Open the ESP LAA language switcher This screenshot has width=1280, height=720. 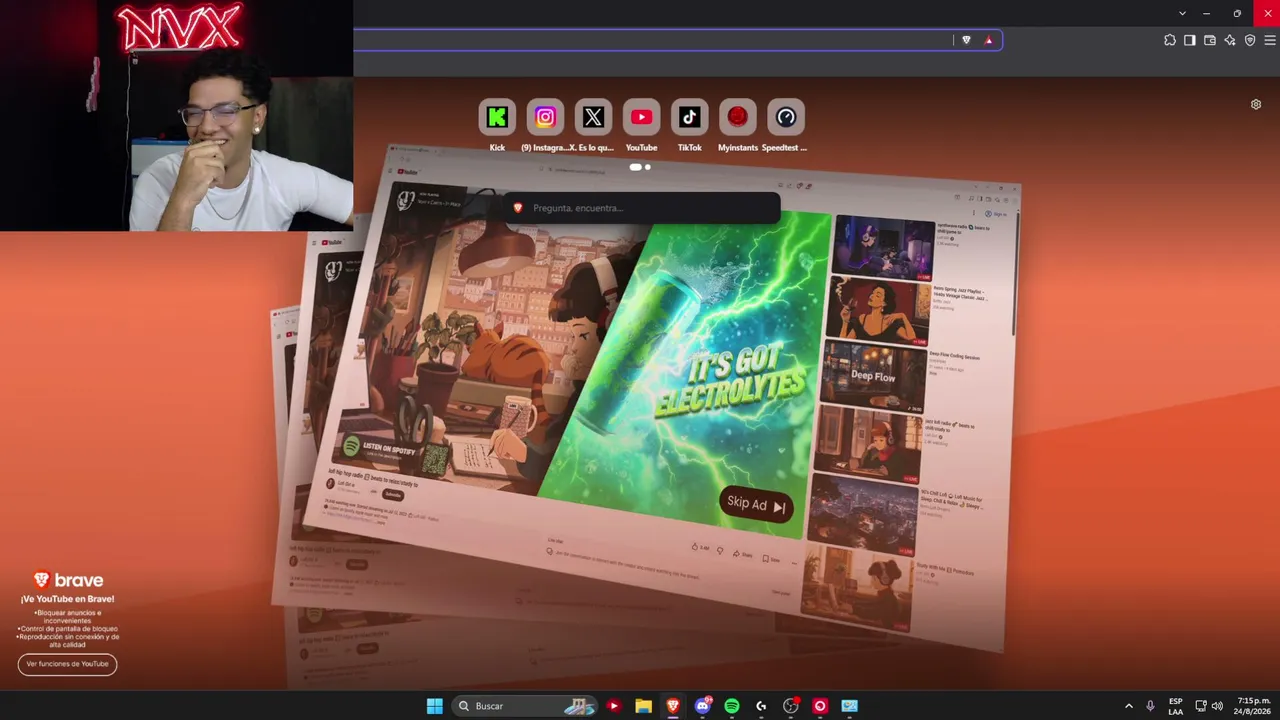[1176, 706]
